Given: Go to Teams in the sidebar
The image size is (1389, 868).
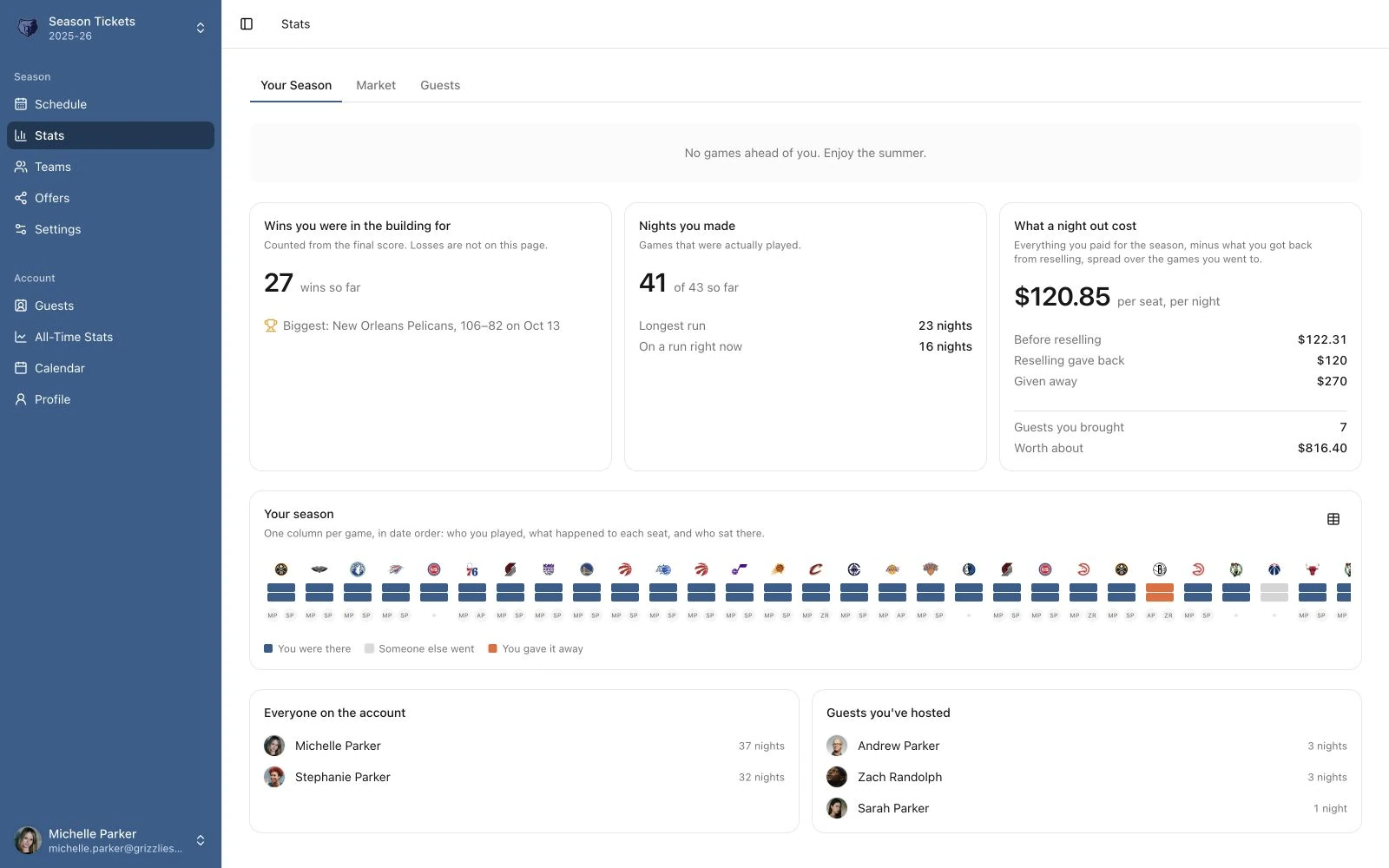Looking at the screenshot, I should click(110, 167).
